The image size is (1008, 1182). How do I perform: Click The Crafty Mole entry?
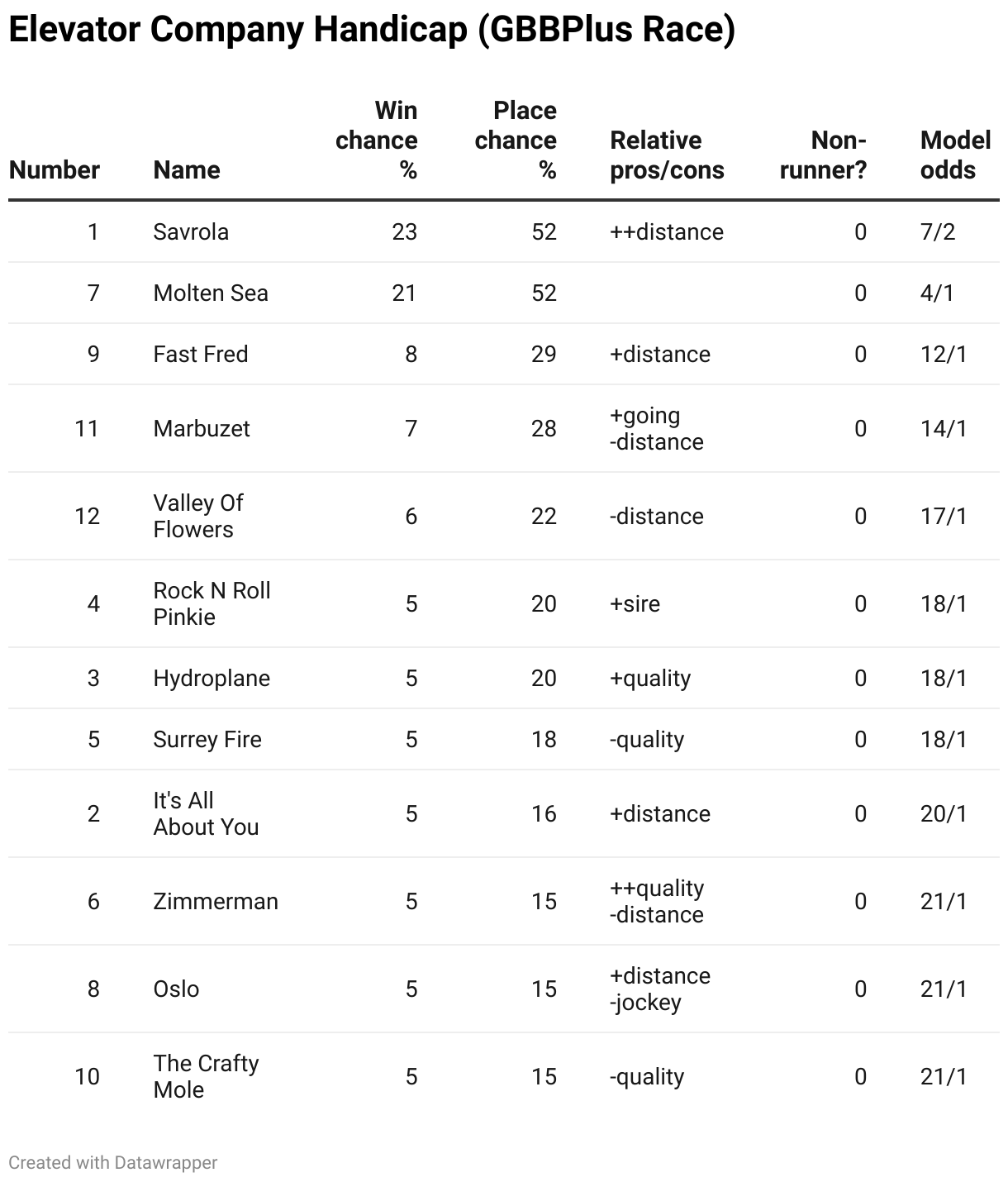(206, 1077)
